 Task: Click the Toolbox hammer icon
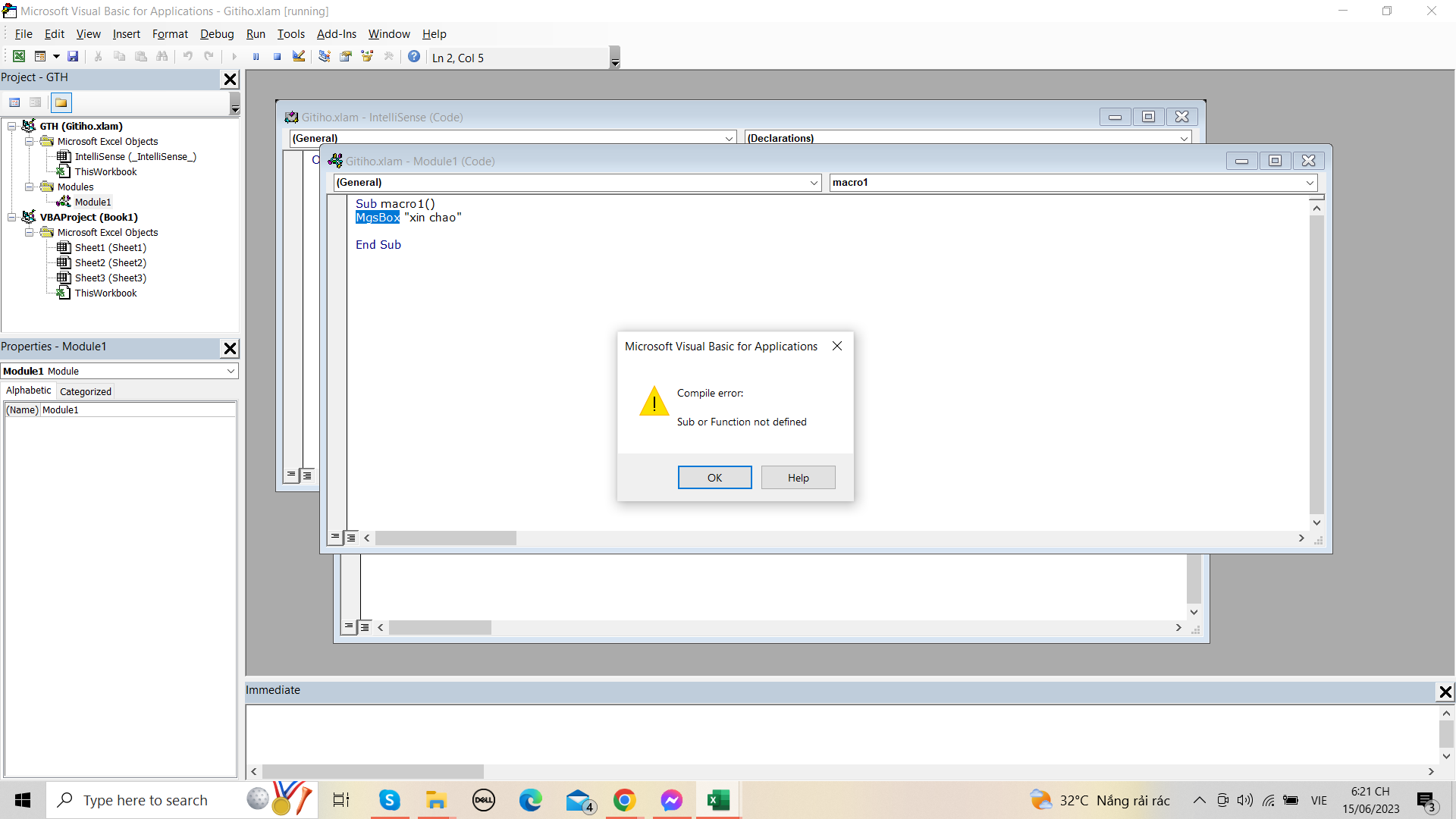coord(389,57)
